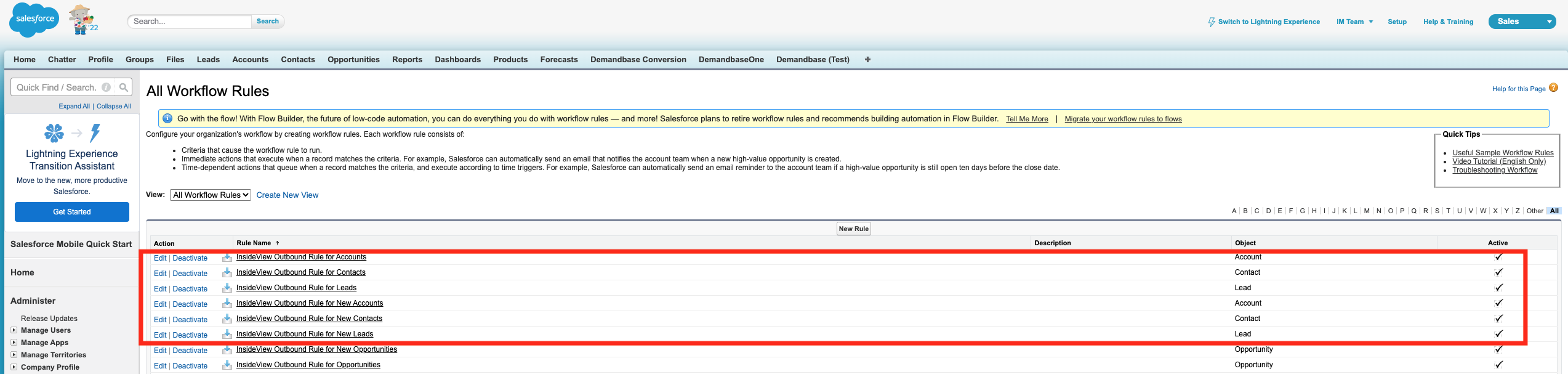Click Collapse All in the sidebar
Screen dimensions: 1568x374
(x=114, y=106)
